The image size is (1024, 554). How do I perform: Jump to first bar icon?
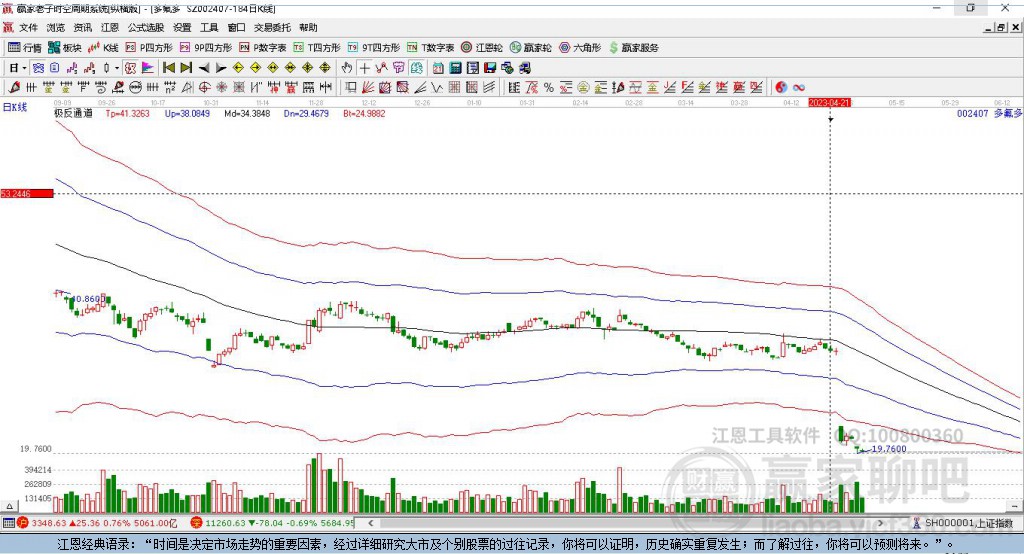coord(168,68)
